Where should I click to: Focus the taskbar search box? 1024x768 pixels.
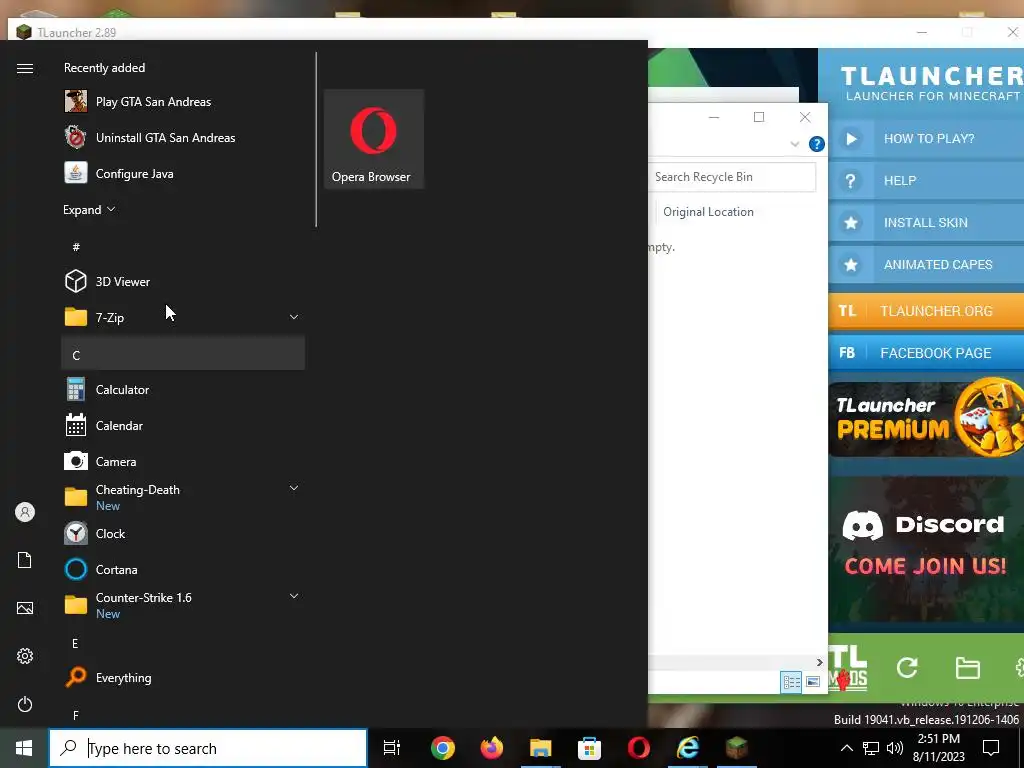click(208, 748)
